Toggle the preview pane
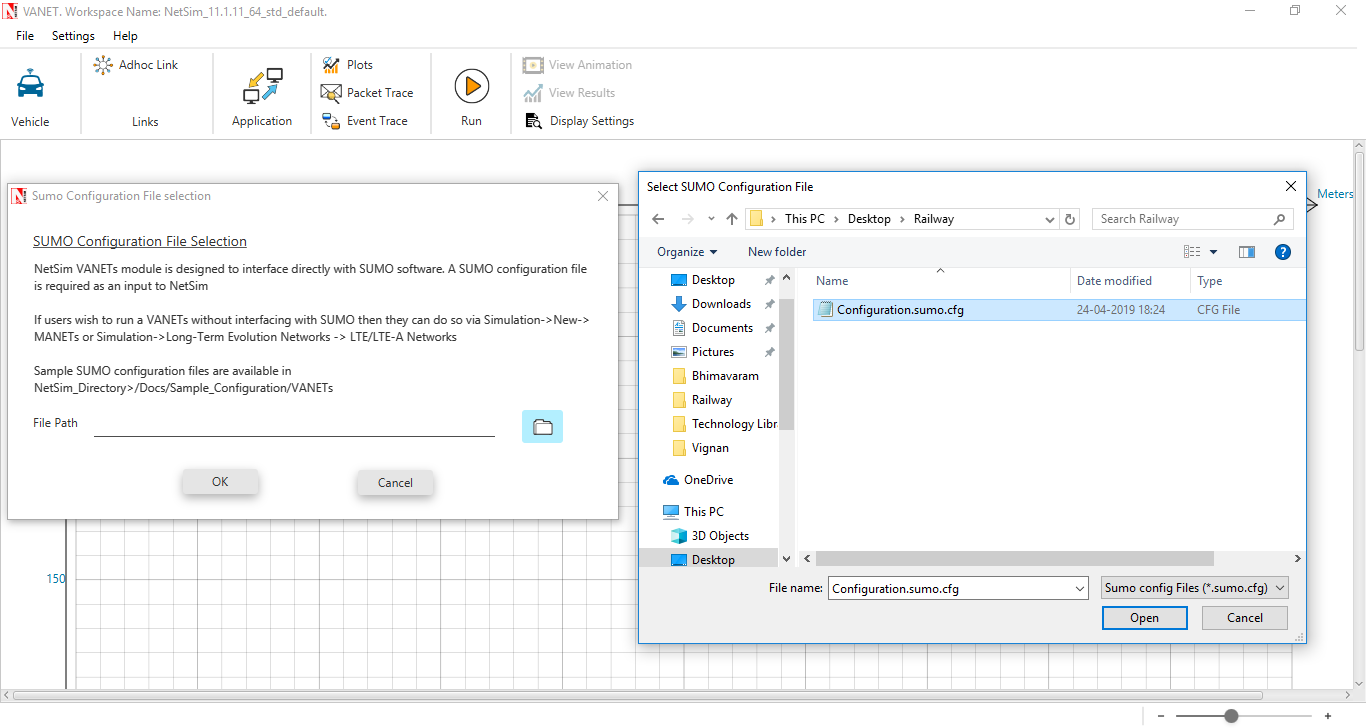This screenshot has height=728, width=1366. 1246,252
